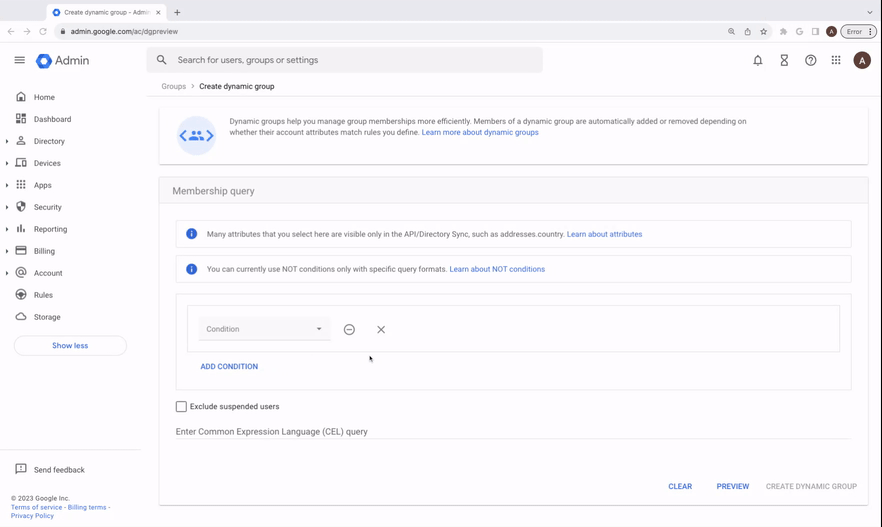Open Billing terms link
The width and height of the screenshot is (882, 527).
(x=87, y=507)
